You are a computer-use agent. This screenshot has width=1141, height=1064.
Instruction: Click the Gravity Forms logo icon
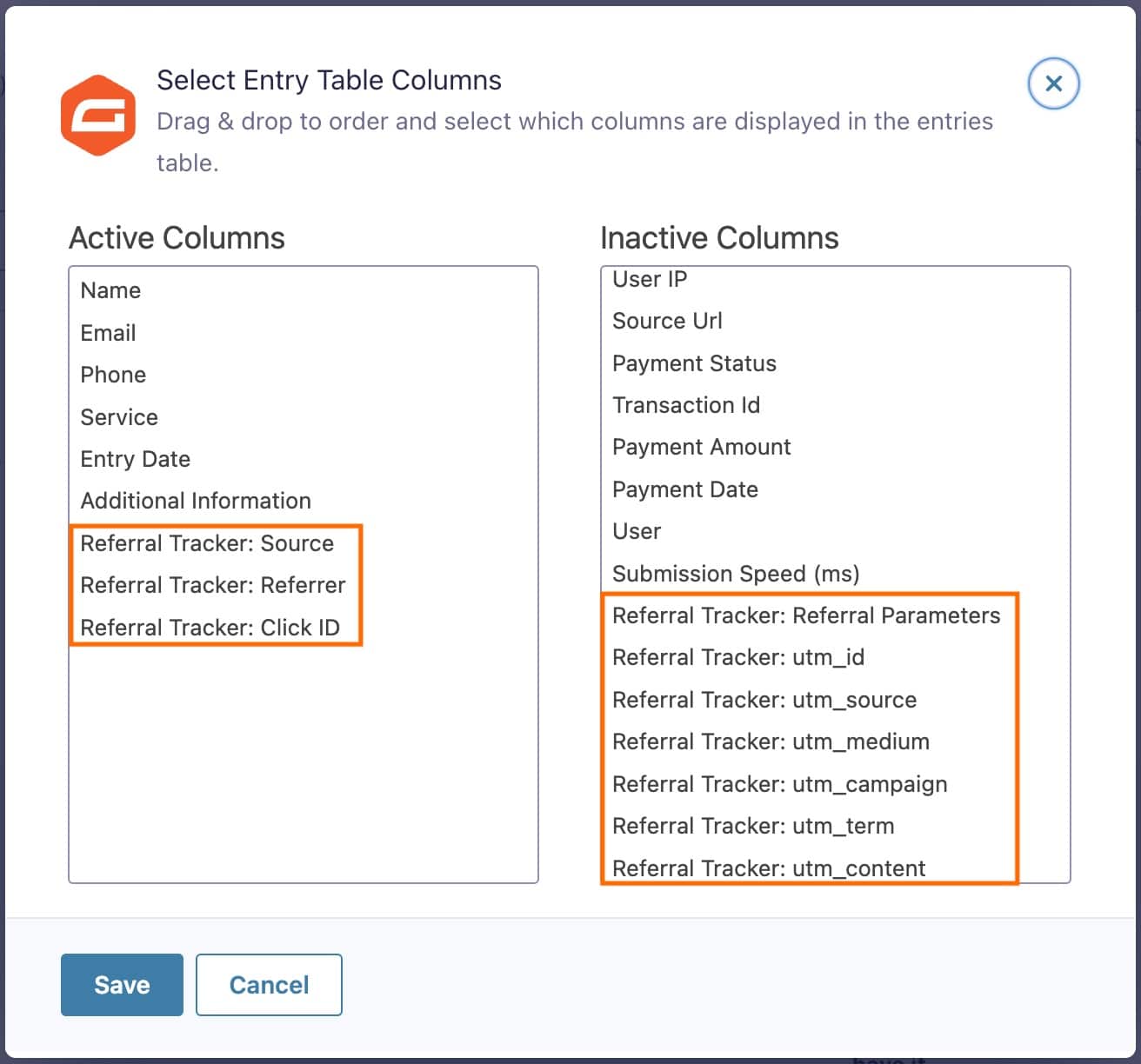pos(98,114)
